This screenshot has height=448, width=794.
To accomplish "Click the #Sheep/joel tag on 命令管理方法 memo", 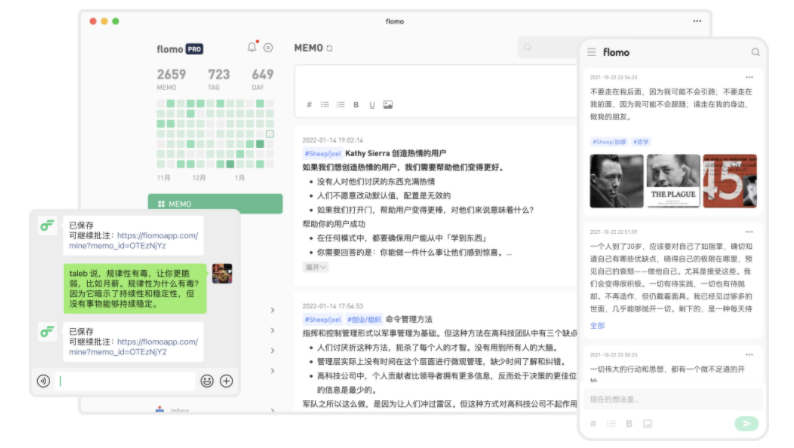I will point(323,319).
